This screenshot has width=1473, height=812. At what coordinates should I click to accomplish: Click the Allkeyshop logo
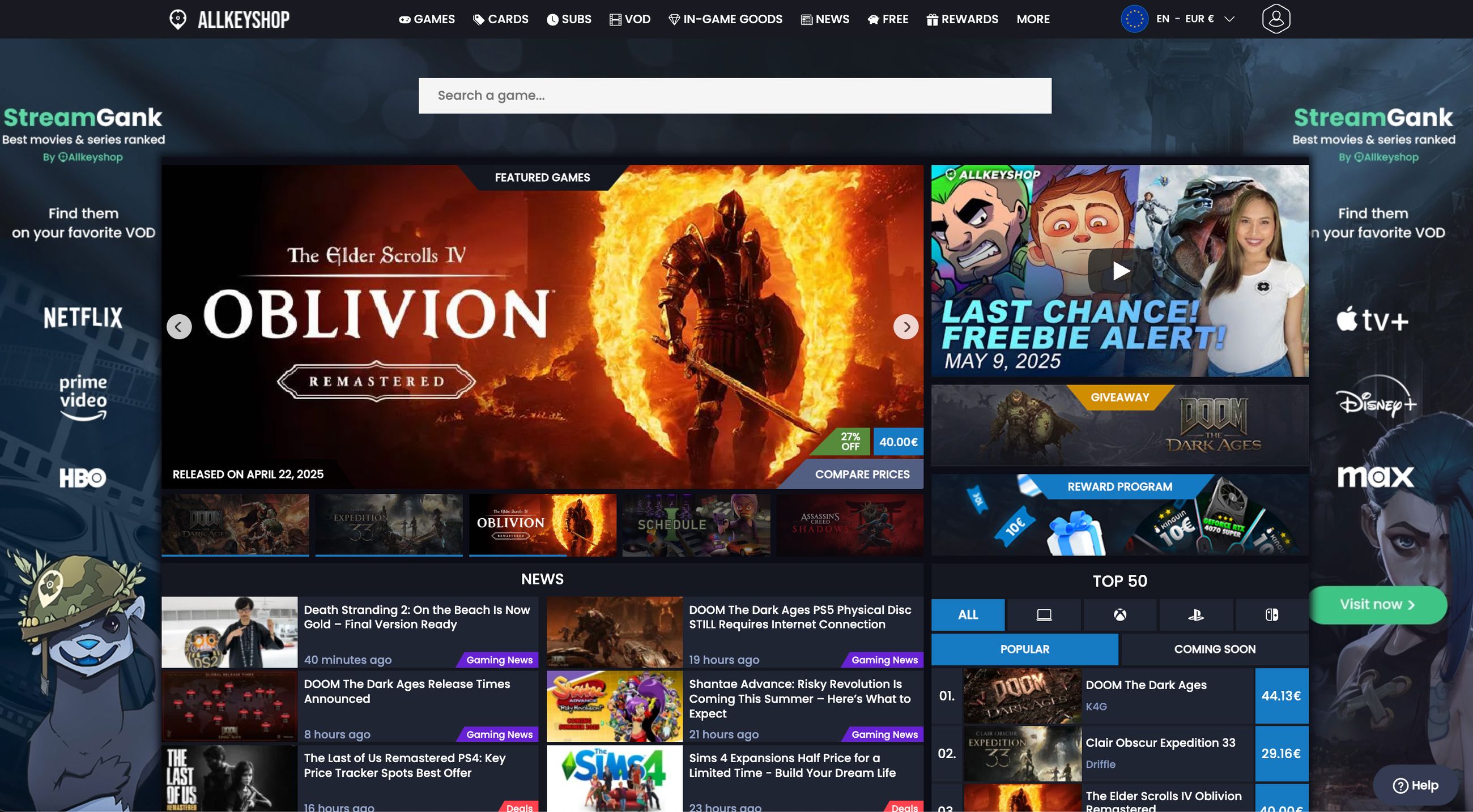[x=229, y=19]
